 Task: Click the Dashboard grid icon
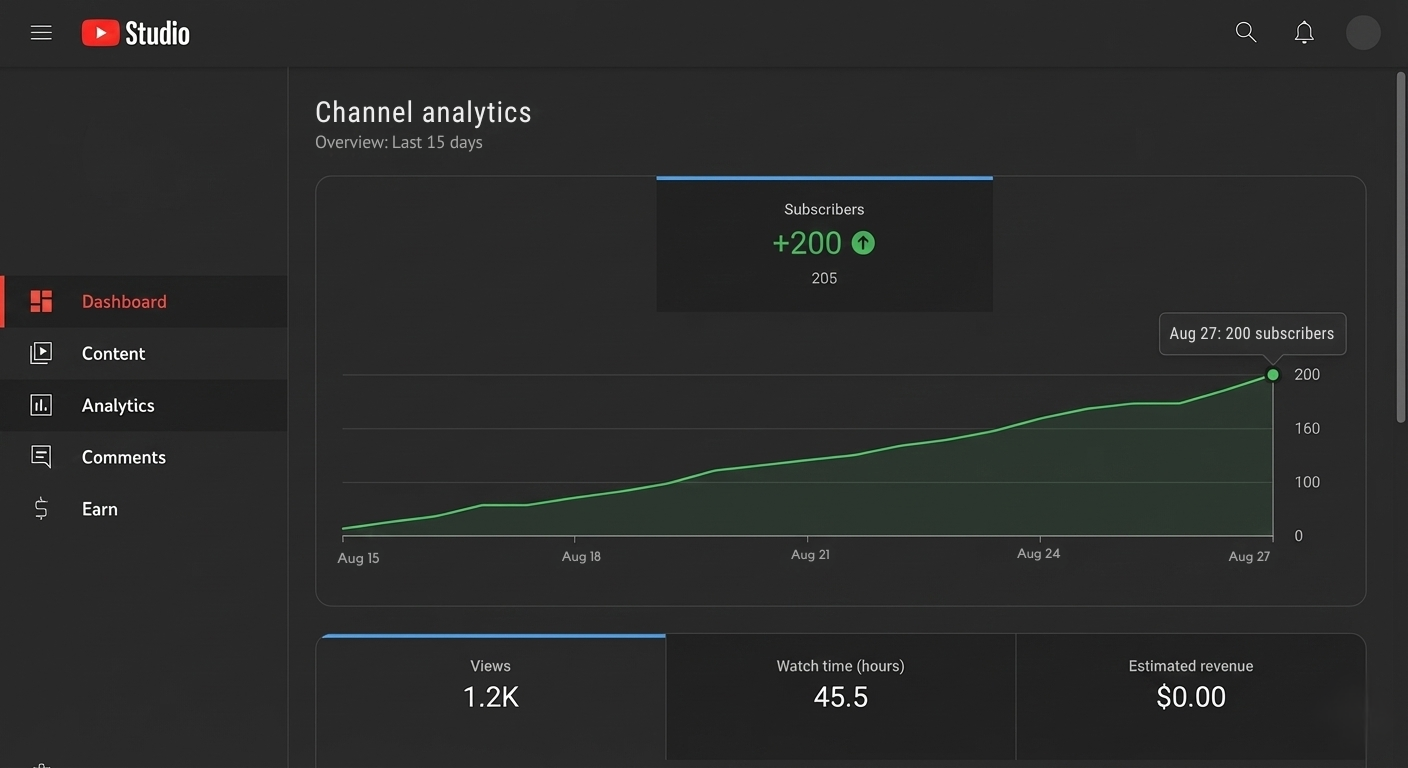pyautogui.click(x=41, y=301)
